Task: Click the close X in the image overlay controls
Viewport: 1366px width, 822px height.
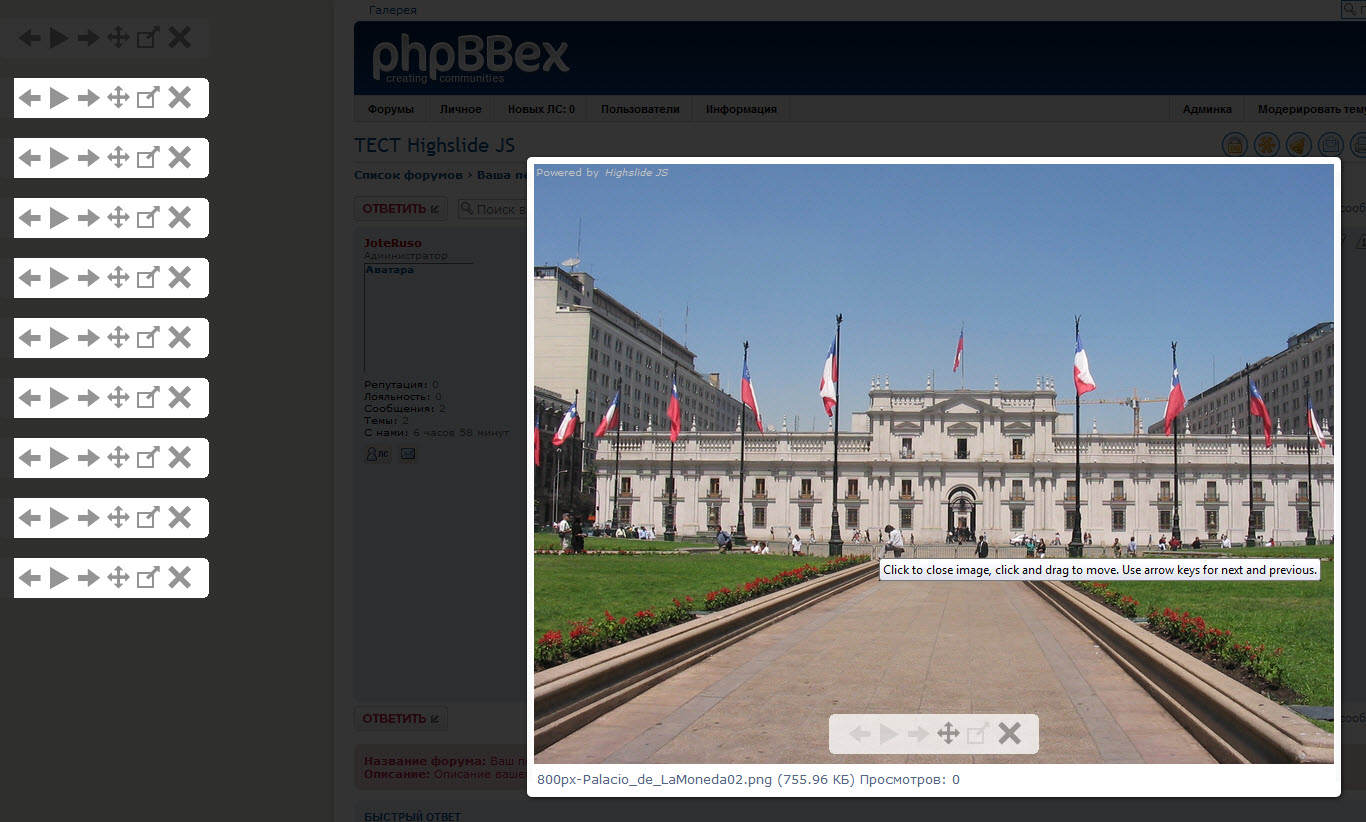Action: (x=1010, y=734)
